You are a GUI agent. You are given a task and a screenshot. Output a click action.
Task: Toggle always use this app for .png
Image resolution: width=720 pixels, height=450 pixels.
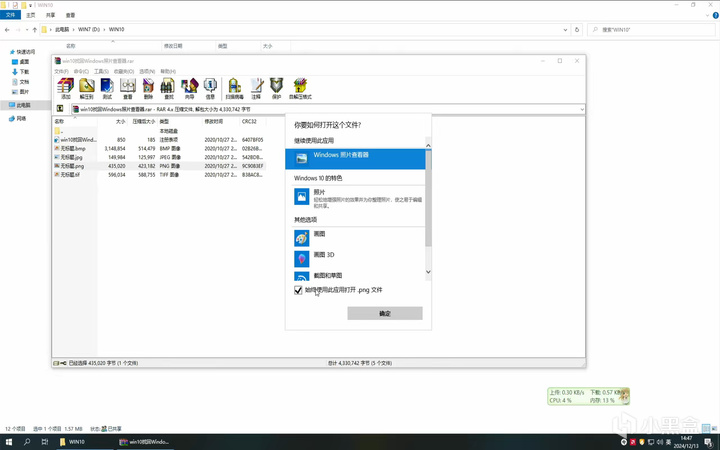(x=298, y=290)
